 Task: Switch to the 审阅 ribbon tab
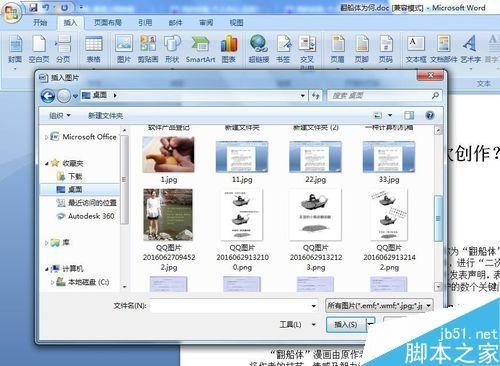pos(206,22)
